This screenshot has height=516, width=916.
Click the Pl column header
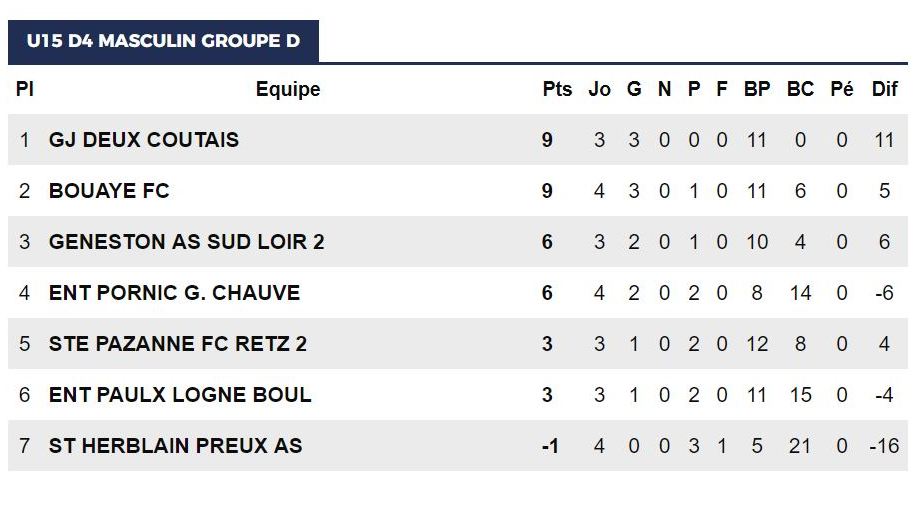[x=25, y=89]
